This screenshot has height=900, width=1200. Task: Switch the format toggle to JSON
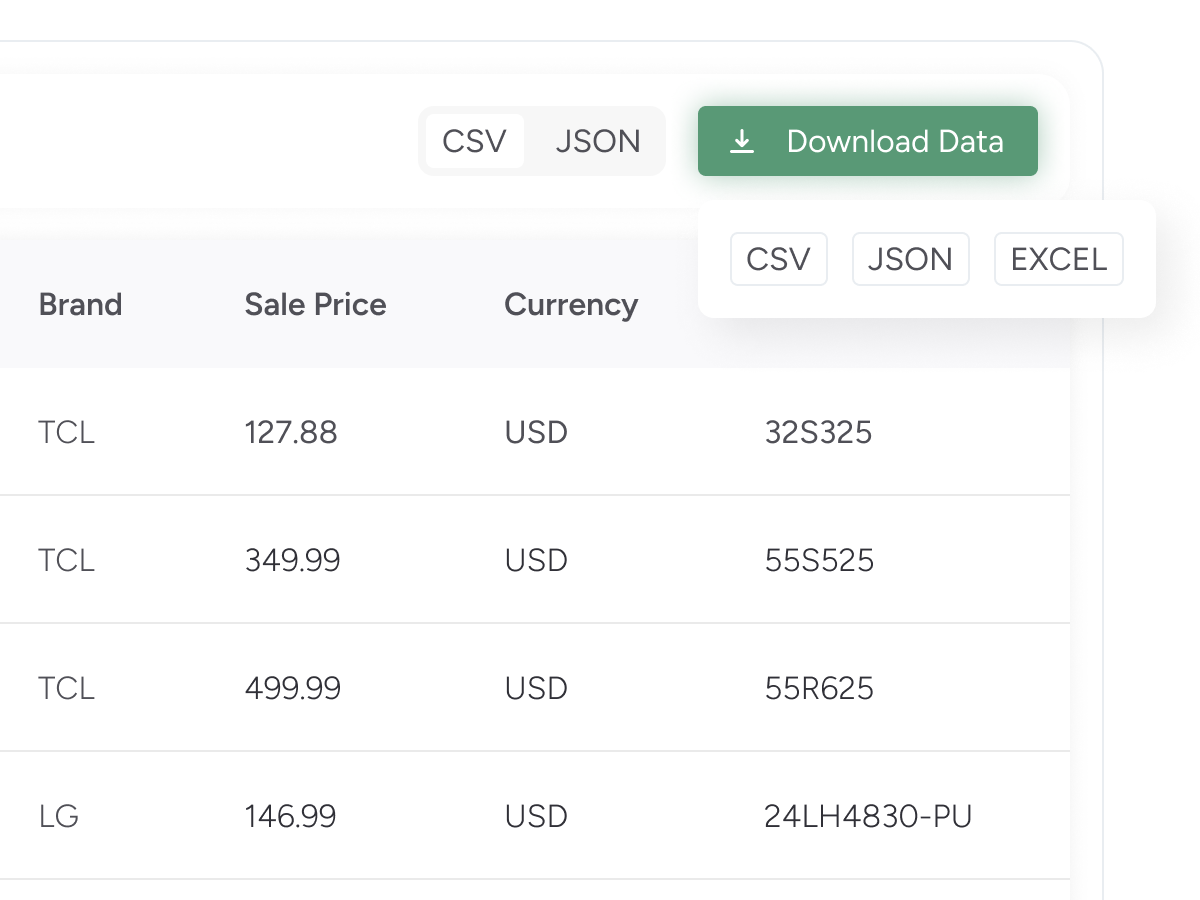click(598, 141)
